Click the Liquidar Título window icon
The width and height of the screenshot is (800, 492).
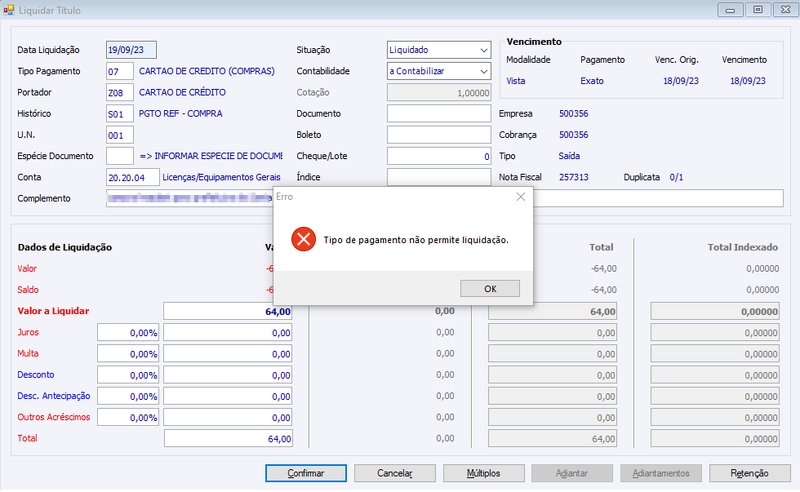tap(9, 10)
